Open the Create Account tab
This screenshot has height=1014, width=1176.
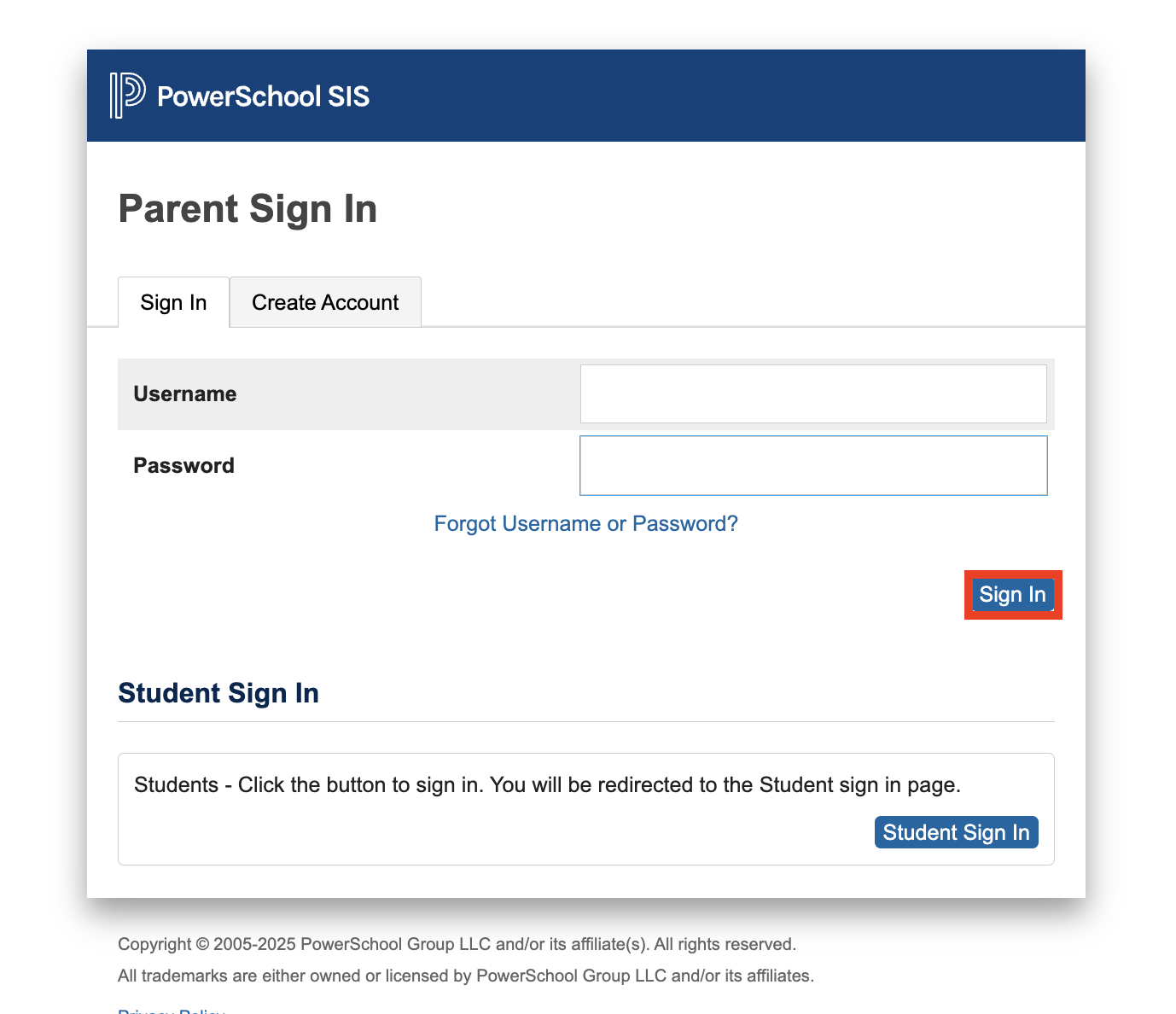point(325,303)
